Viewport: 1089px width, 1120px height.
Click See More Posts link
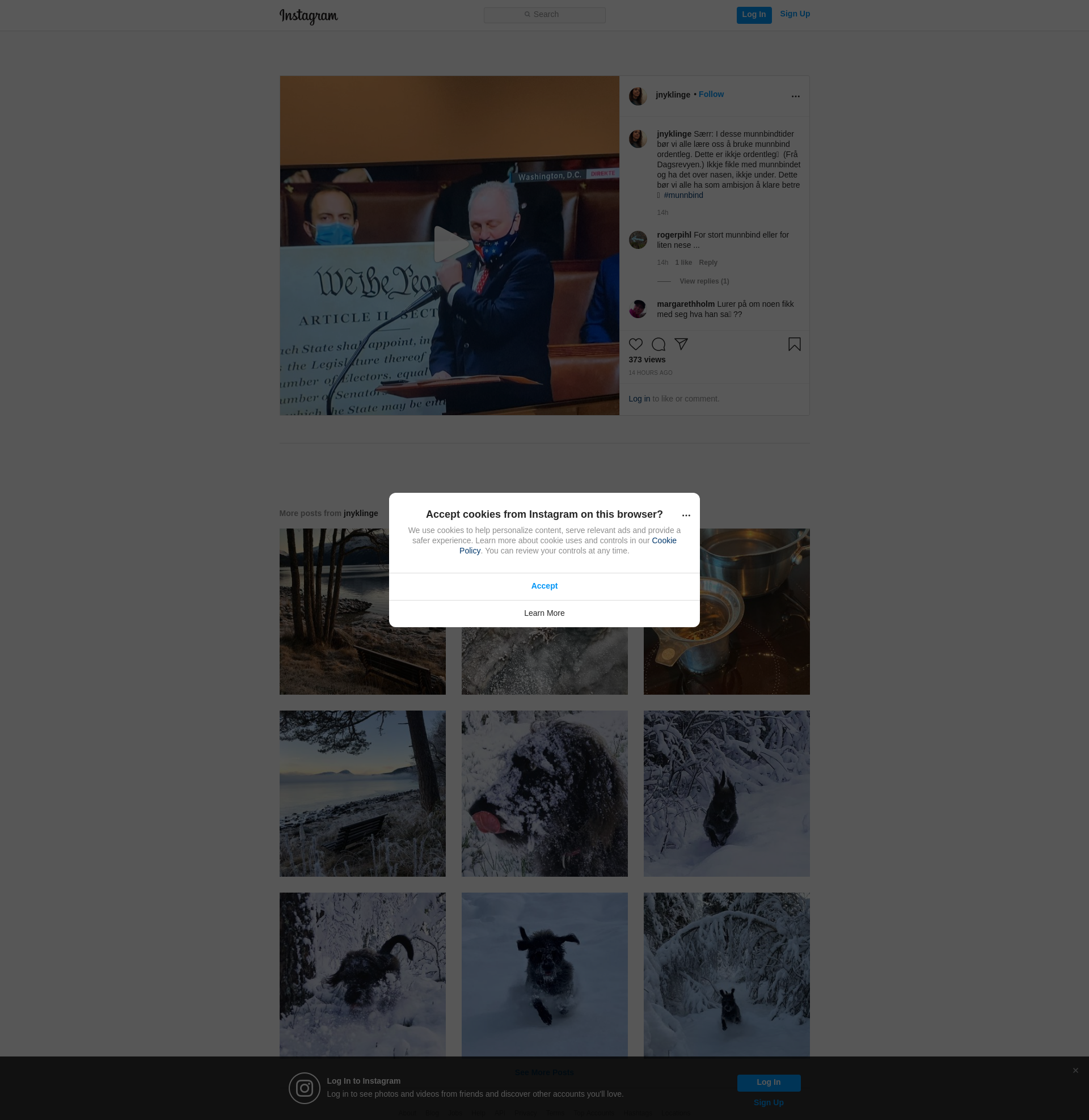point(544,1072)
